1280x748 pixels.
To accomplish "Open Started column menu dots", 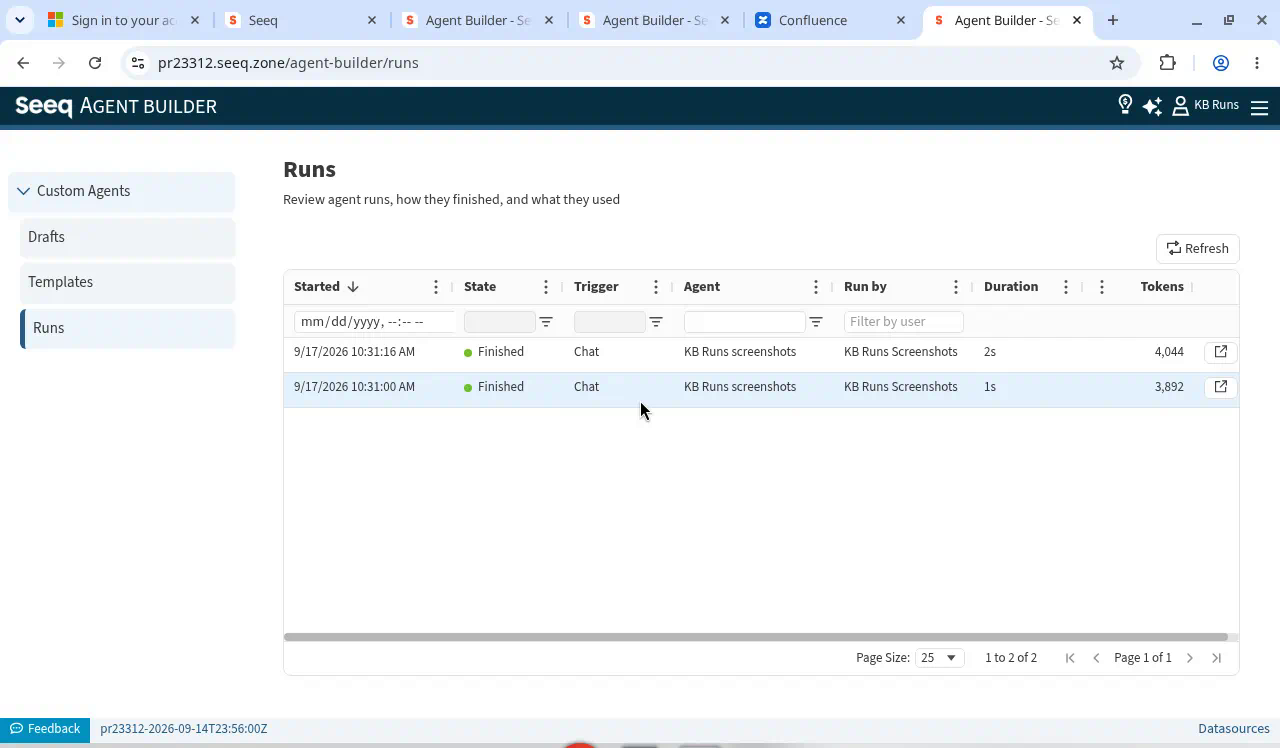I will (436, 287).
